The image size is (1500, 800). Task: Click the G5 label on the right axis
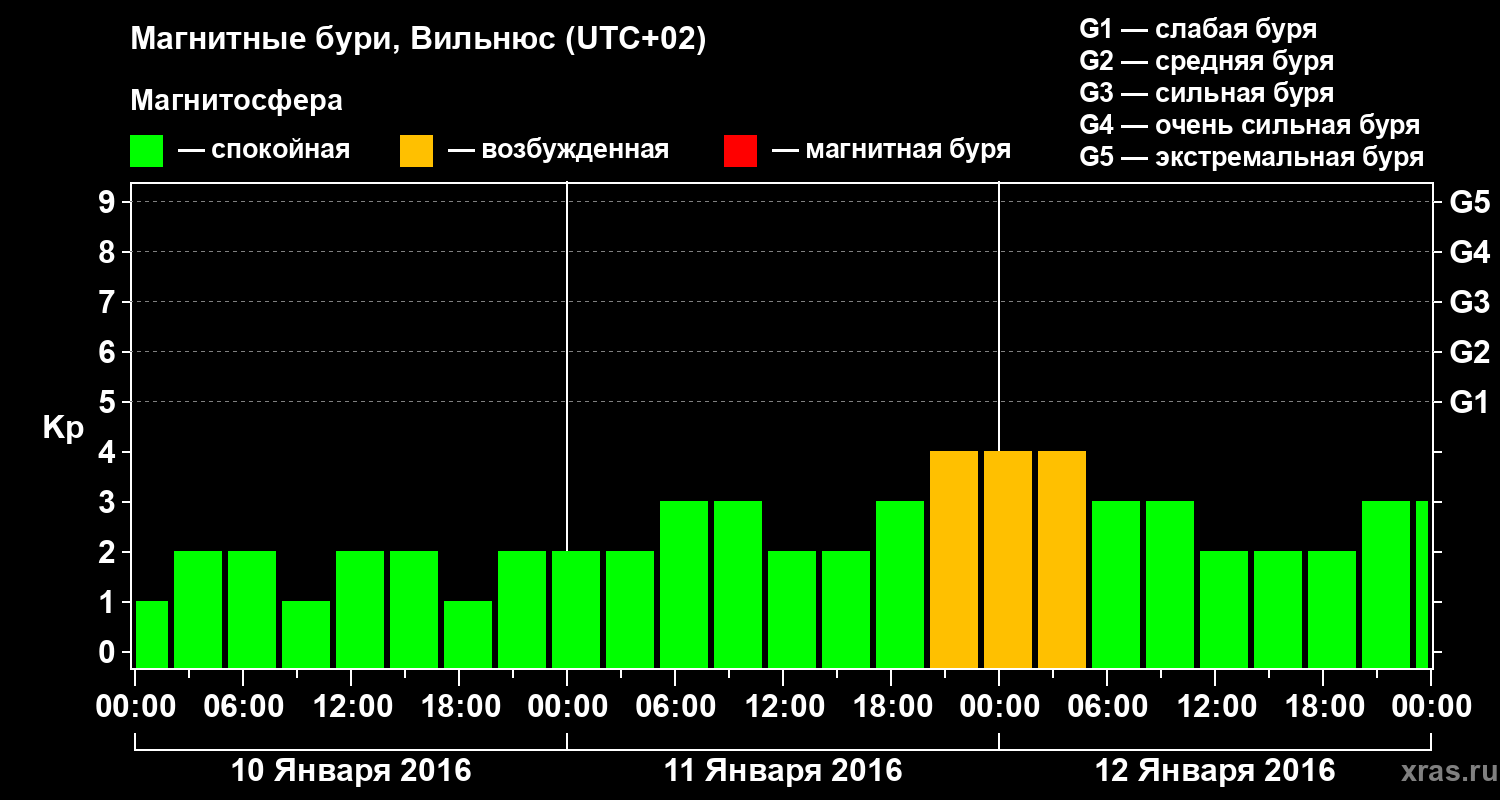point(1469,203)
